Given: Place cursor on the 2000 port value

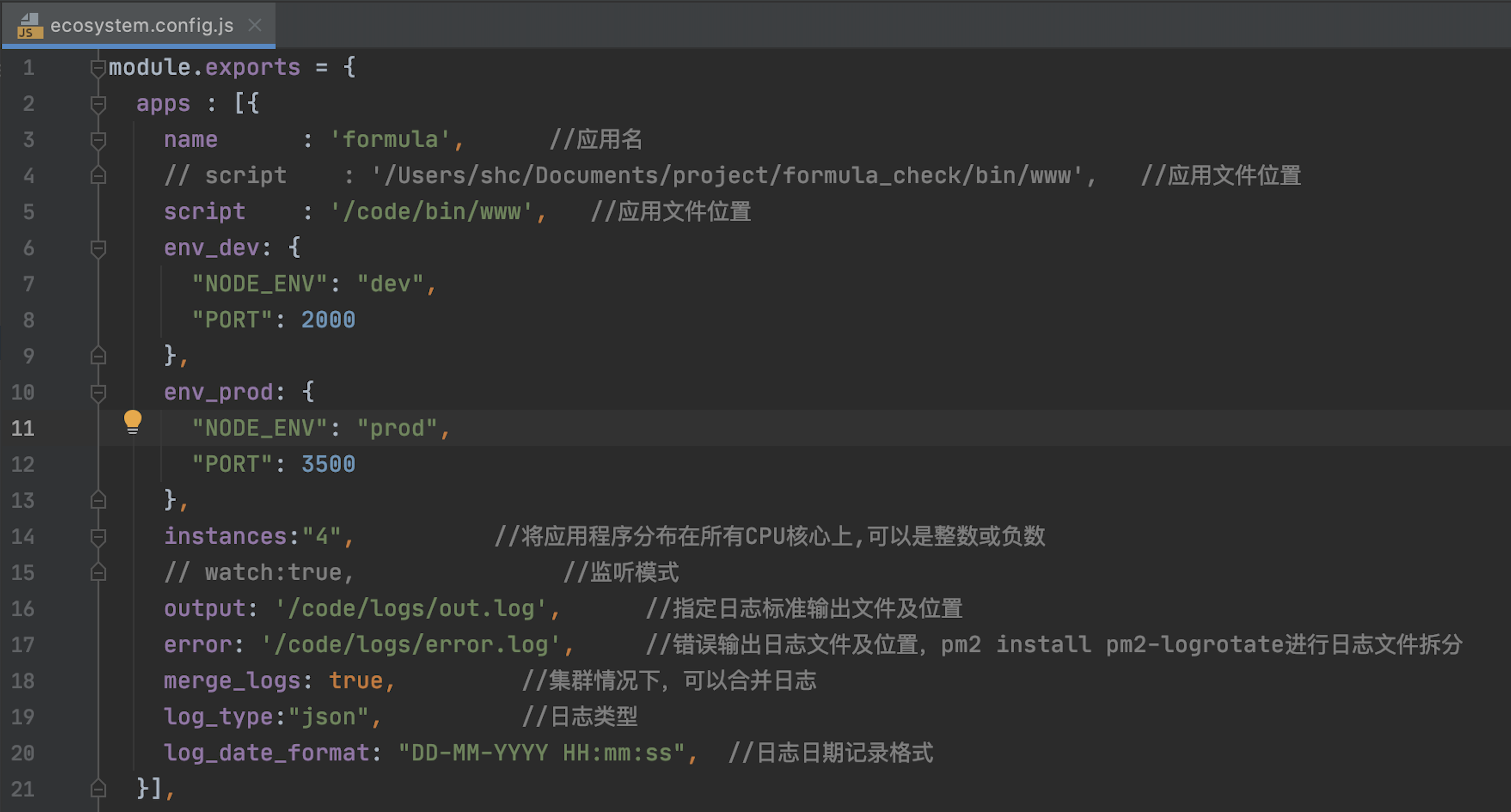Looking at the screenshot, I should point(328,320).
